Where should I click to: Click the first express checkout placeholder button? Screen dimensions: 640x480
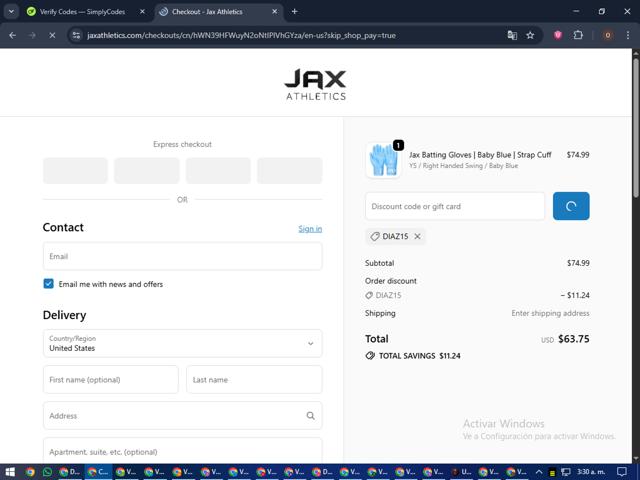(x=76, y=170)
